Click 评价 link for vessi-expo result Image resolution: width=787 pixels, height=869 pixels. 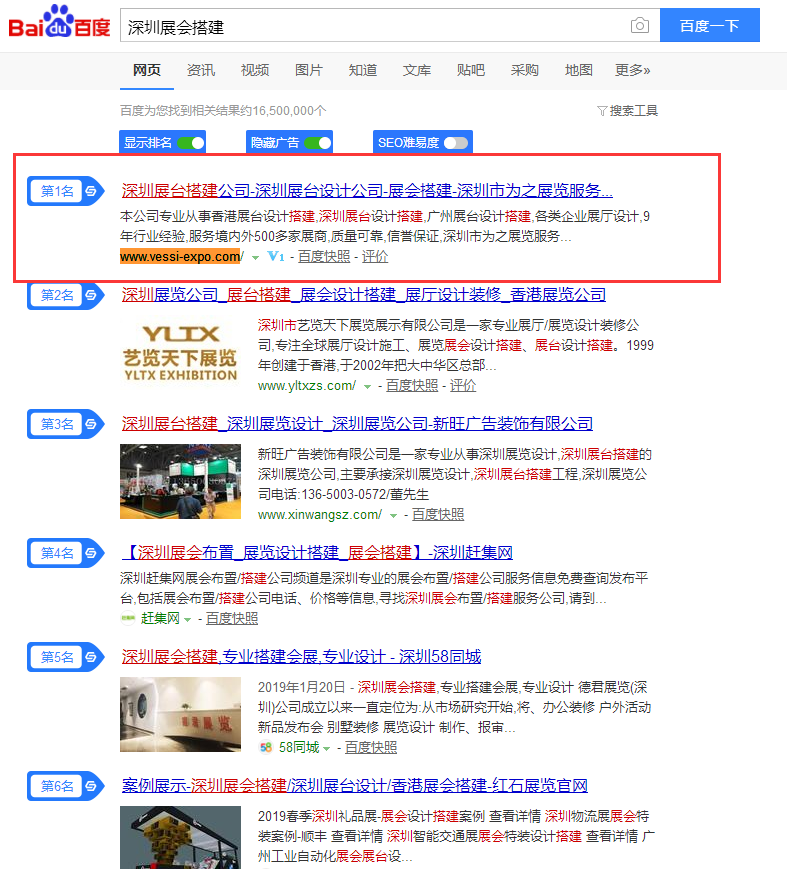tap(375, 257)
